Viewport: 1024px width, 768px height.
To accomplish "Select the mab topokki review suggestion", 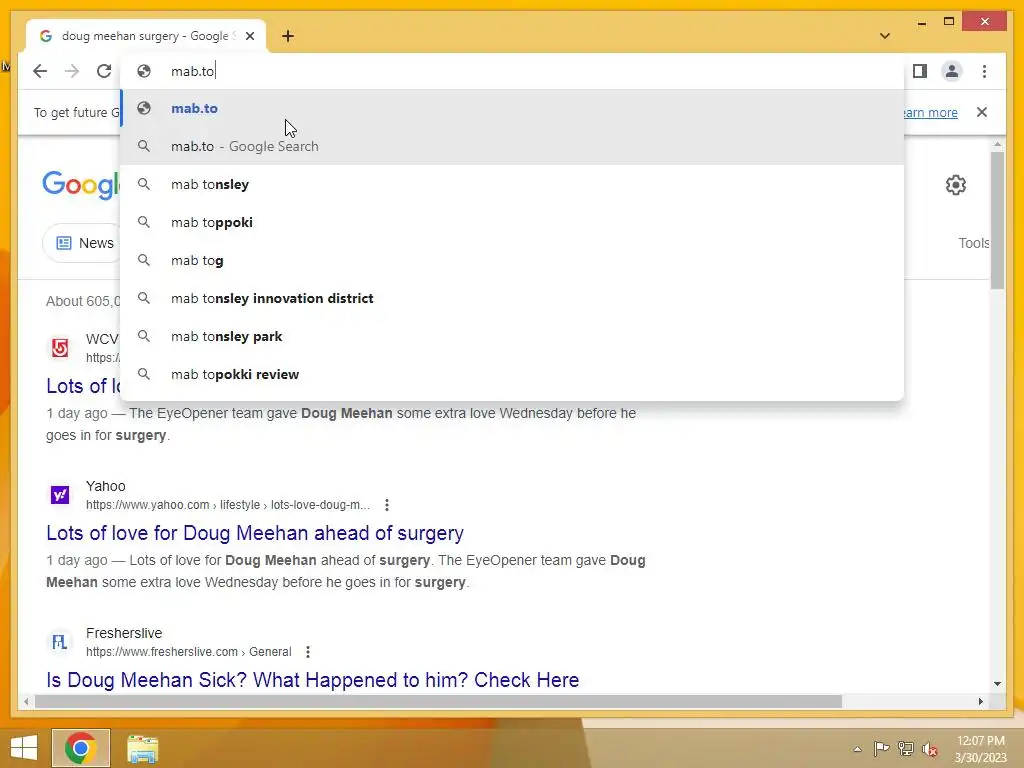I will [x=513, y=374].
